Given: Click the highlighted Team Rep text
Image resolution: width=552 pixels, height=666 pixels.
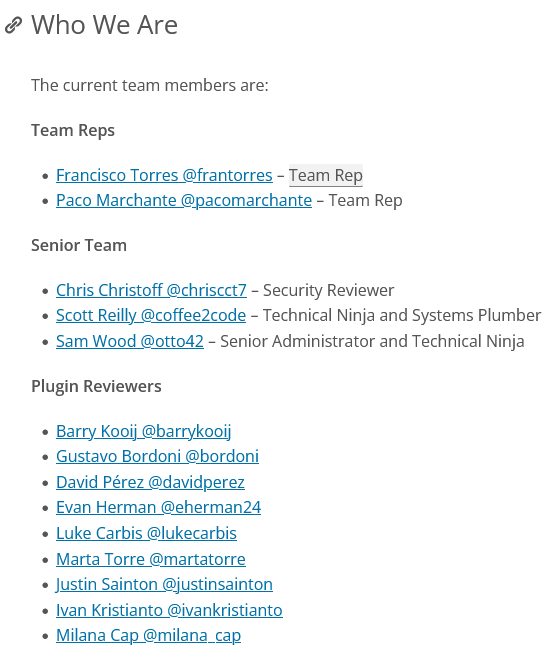Looking at the screenshot, I should pyautogui.click(x=326, y=175).
